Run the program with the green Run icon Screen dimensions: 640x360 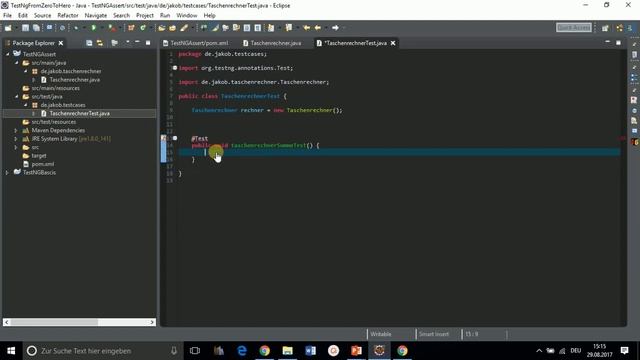pyautogui.click(x=93, y=28)
